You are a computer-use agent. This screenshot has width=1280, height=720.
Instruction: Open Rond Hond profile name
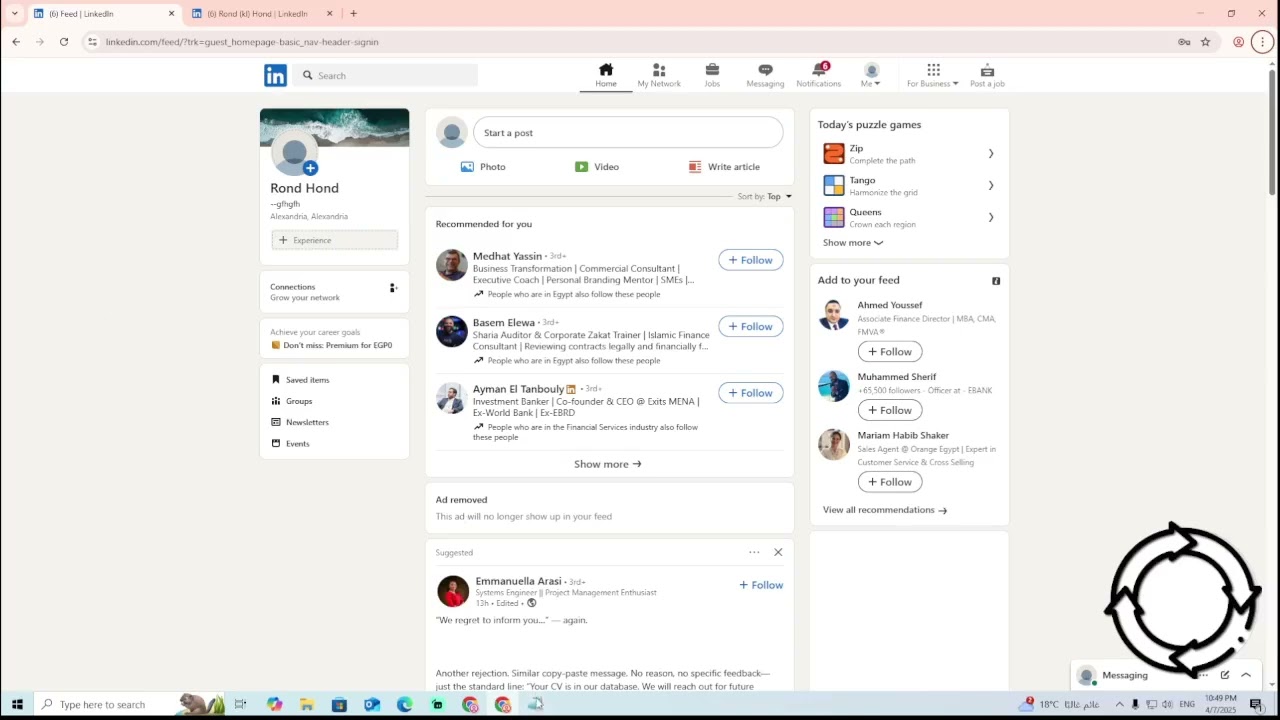click(304, 188)
